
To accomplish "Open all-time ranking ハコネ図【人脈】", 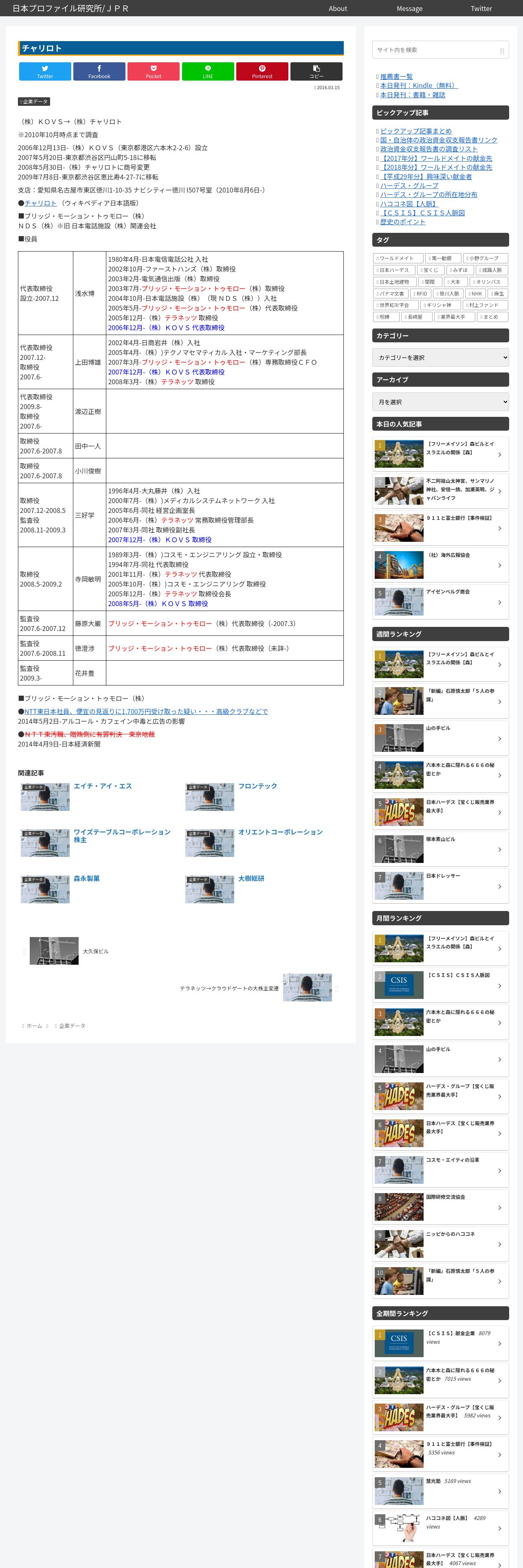I will (440, 1529).
